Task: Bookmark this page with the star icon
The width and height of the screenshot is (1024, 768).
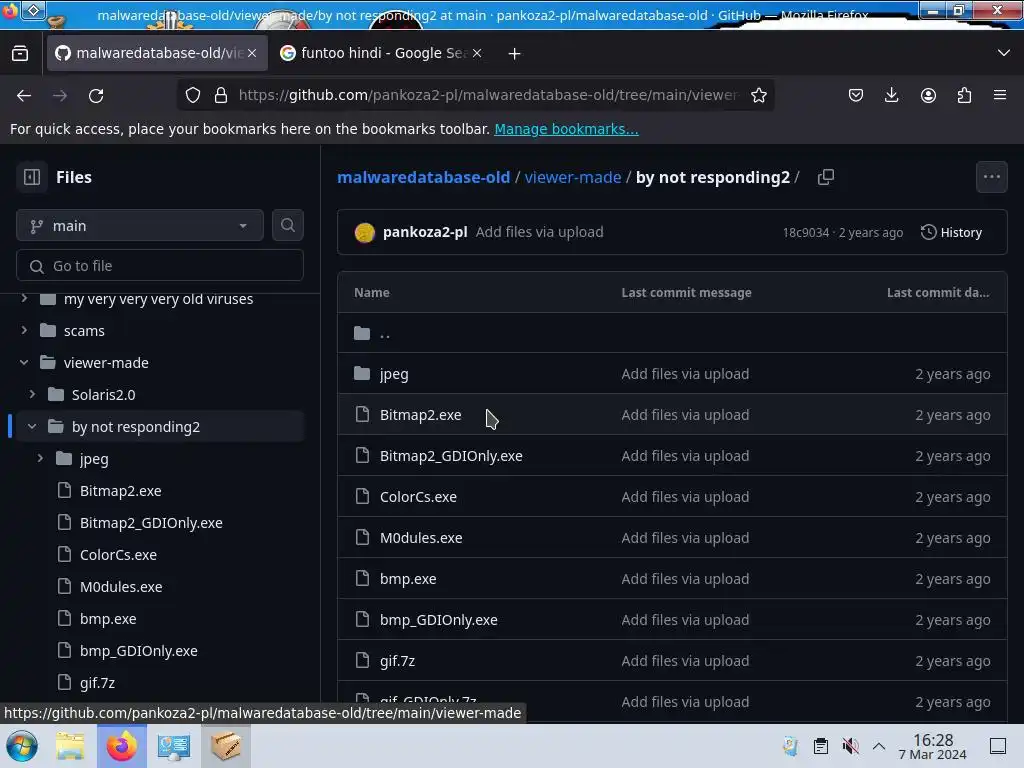Action: click(758, 95)
